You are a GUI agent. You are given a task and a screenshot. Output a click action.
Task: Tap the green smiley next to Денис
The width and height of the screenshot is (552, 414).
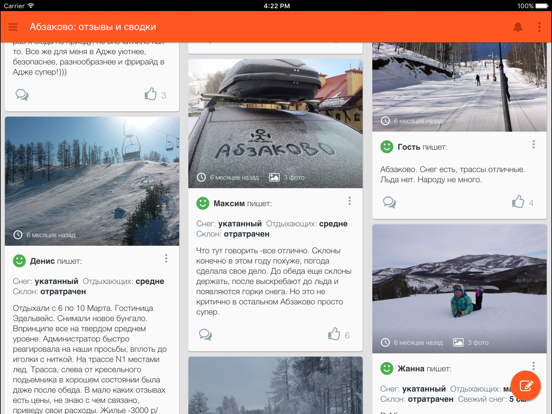(19, 261)
